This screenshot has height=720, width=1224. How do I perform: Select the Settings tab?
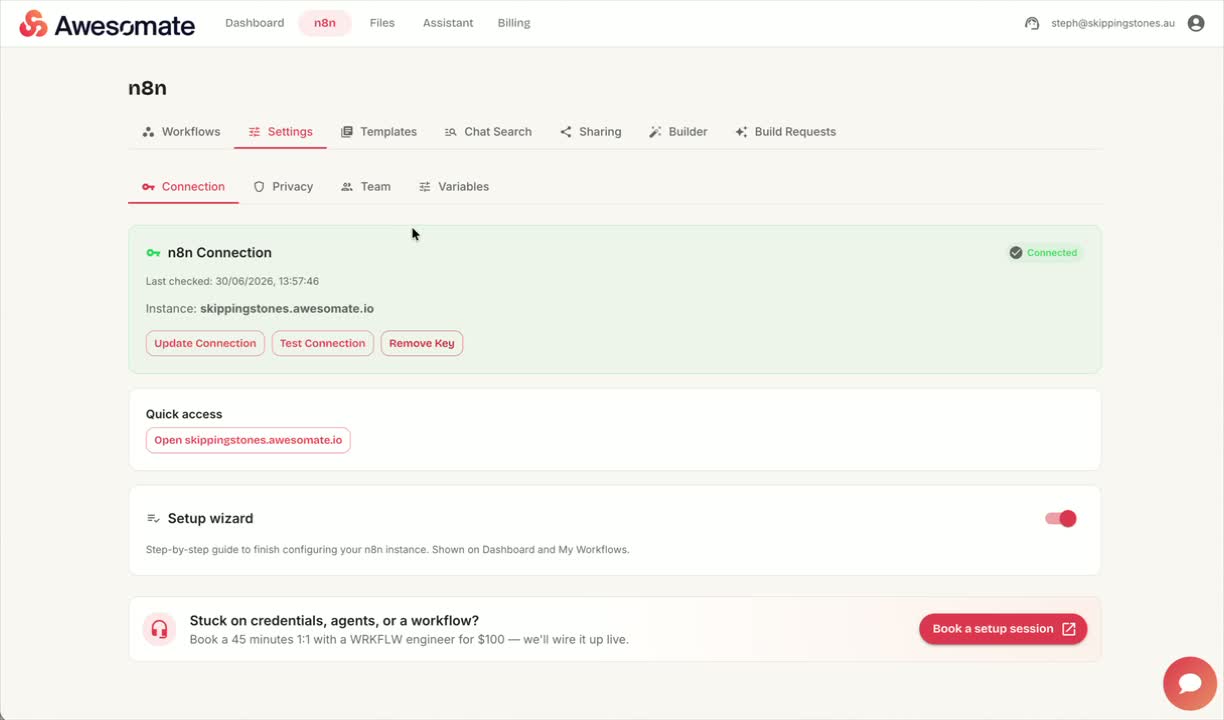coord(280,132)
